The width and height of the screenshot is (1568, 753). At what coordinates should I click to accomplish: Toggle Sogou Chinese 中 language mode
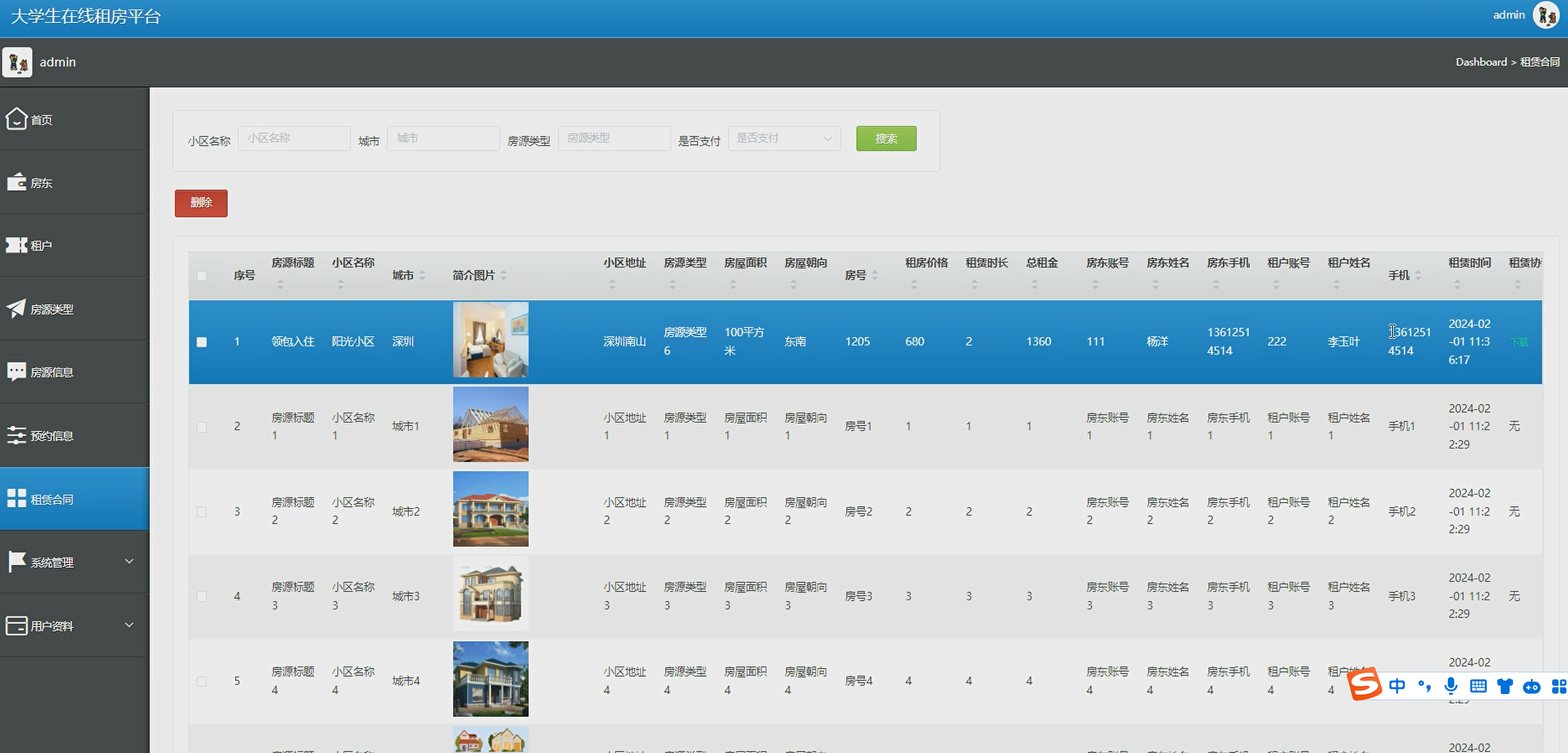point(1397,686)
